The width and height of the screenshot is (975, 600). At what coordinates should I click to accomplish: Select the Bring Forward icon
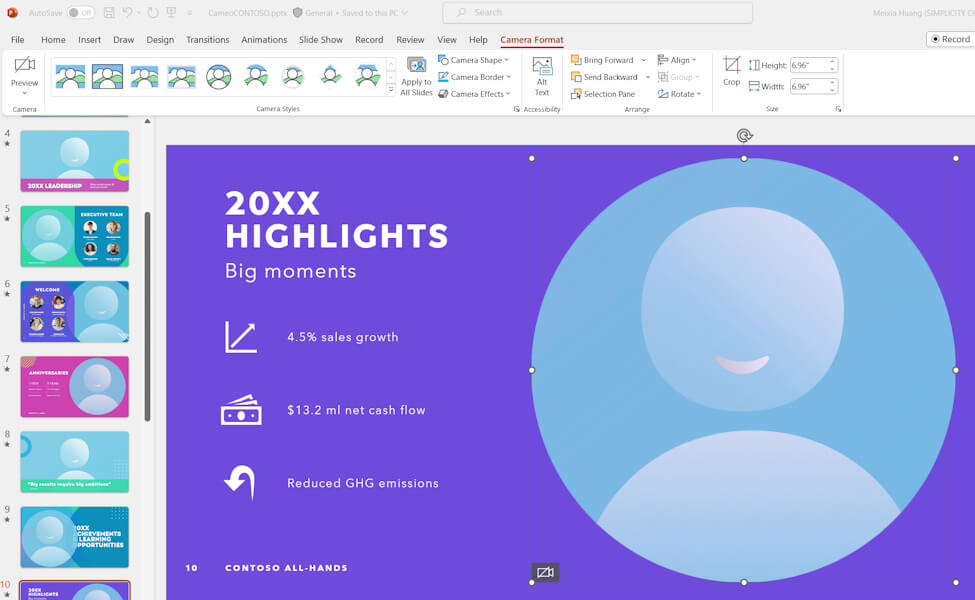577,60
